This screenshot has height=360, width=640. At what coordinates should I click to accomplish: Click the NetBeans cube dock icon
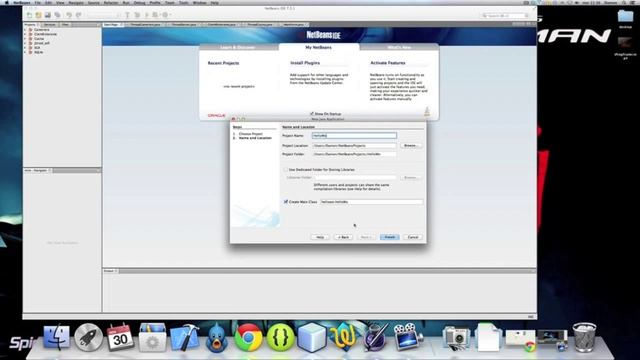tap(311, 337)
